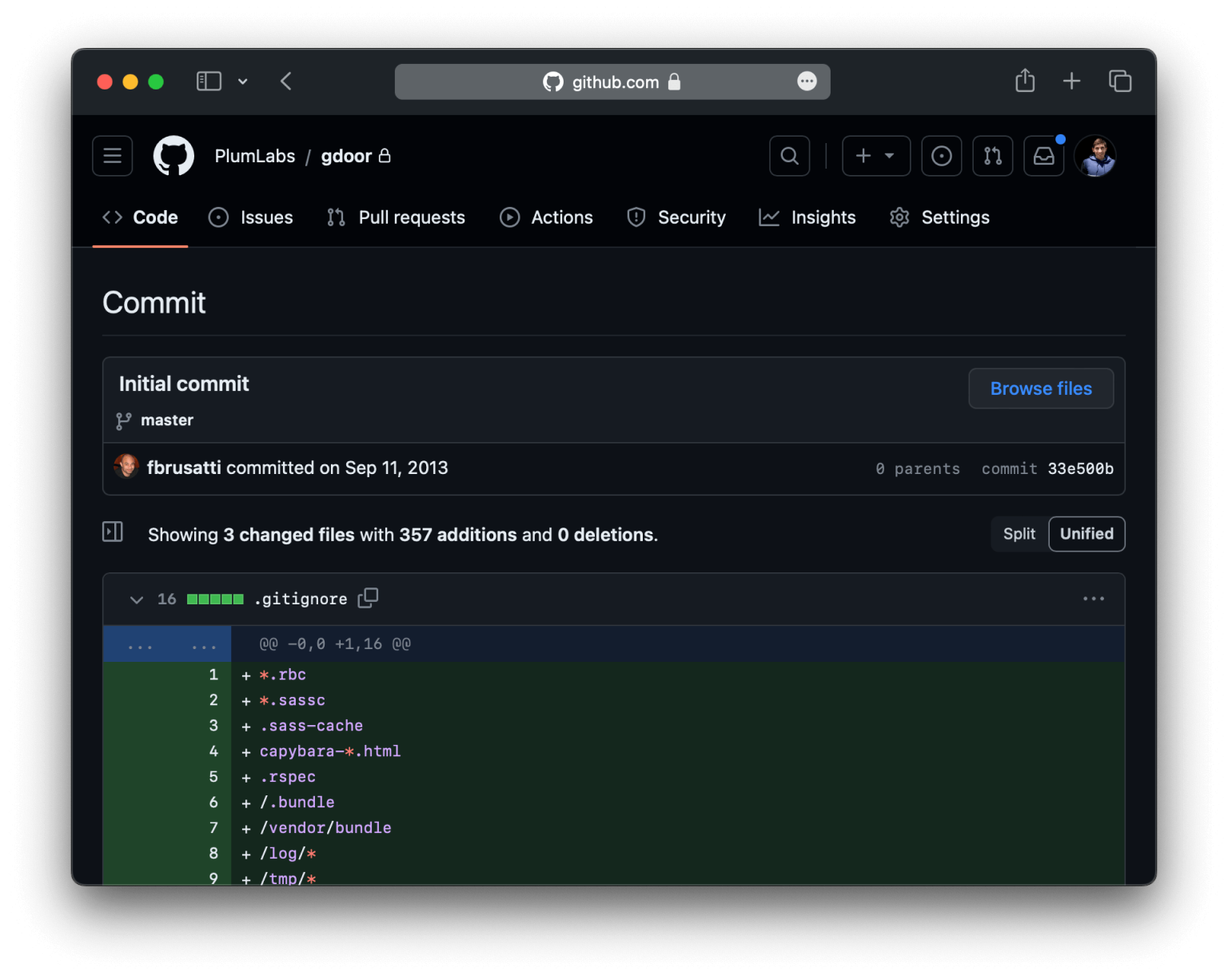
Task: Open the notifications inbox
Action: pos(1043,156)
